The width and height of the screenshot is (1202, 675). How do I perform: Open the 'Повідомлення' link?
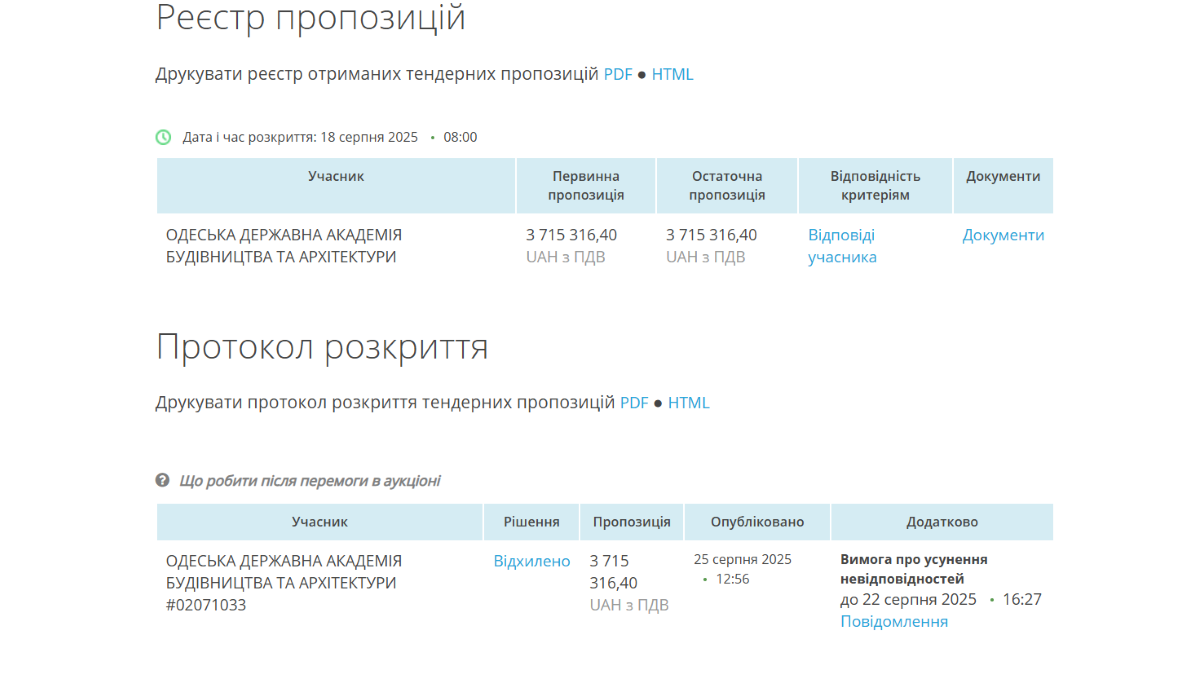[894, 621]
